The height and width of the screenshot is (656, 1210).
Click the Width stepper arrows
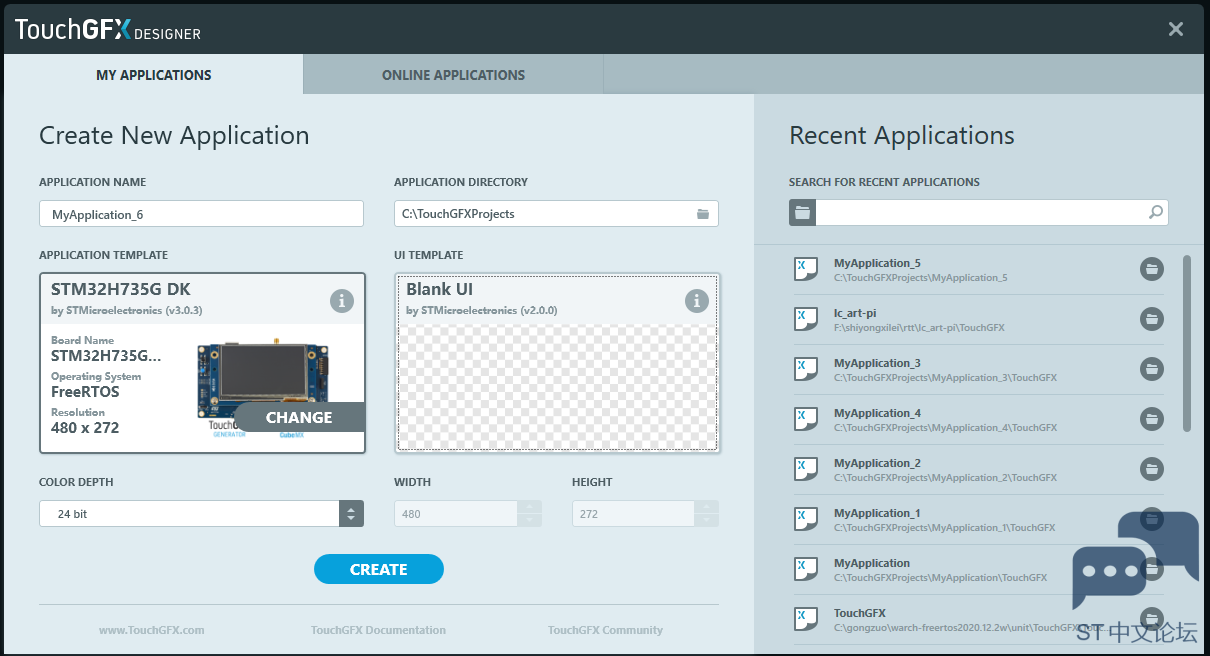point(530,514)
